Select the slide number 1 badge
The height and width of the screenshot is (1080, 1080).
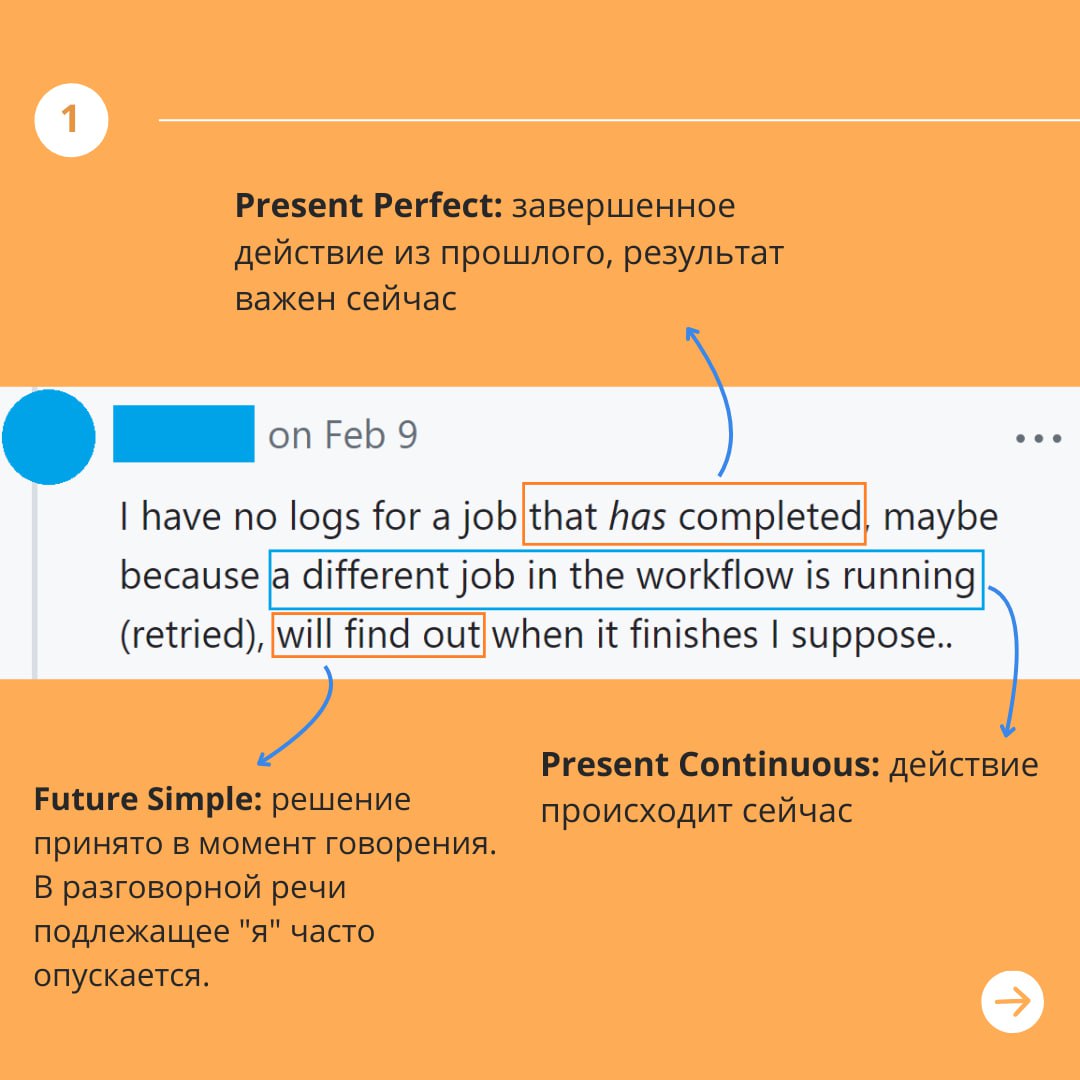click(70, 118)
